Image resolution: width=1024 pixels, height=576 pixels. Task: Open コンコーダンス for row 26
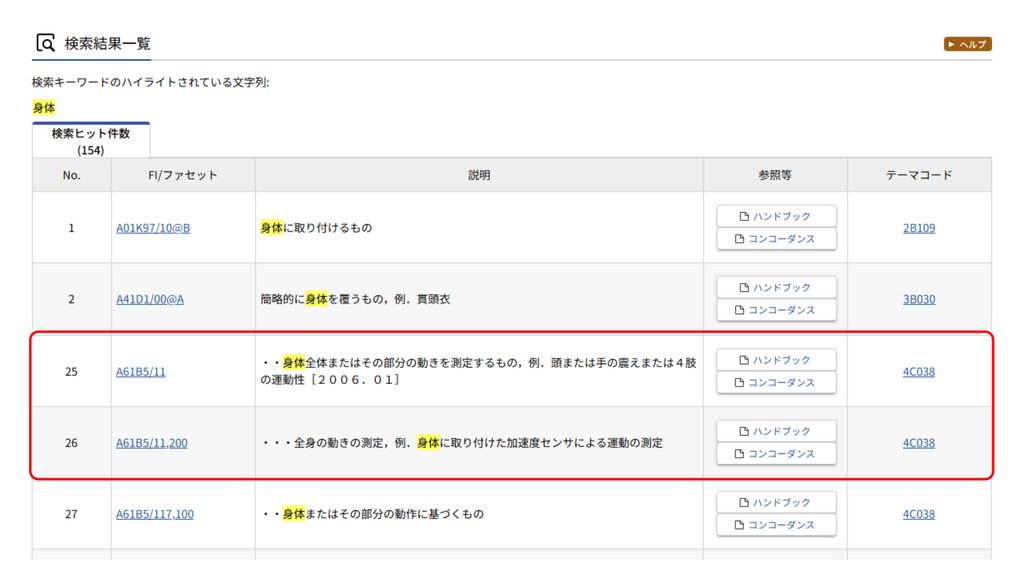pyautogui.click(x=776, y=454)
